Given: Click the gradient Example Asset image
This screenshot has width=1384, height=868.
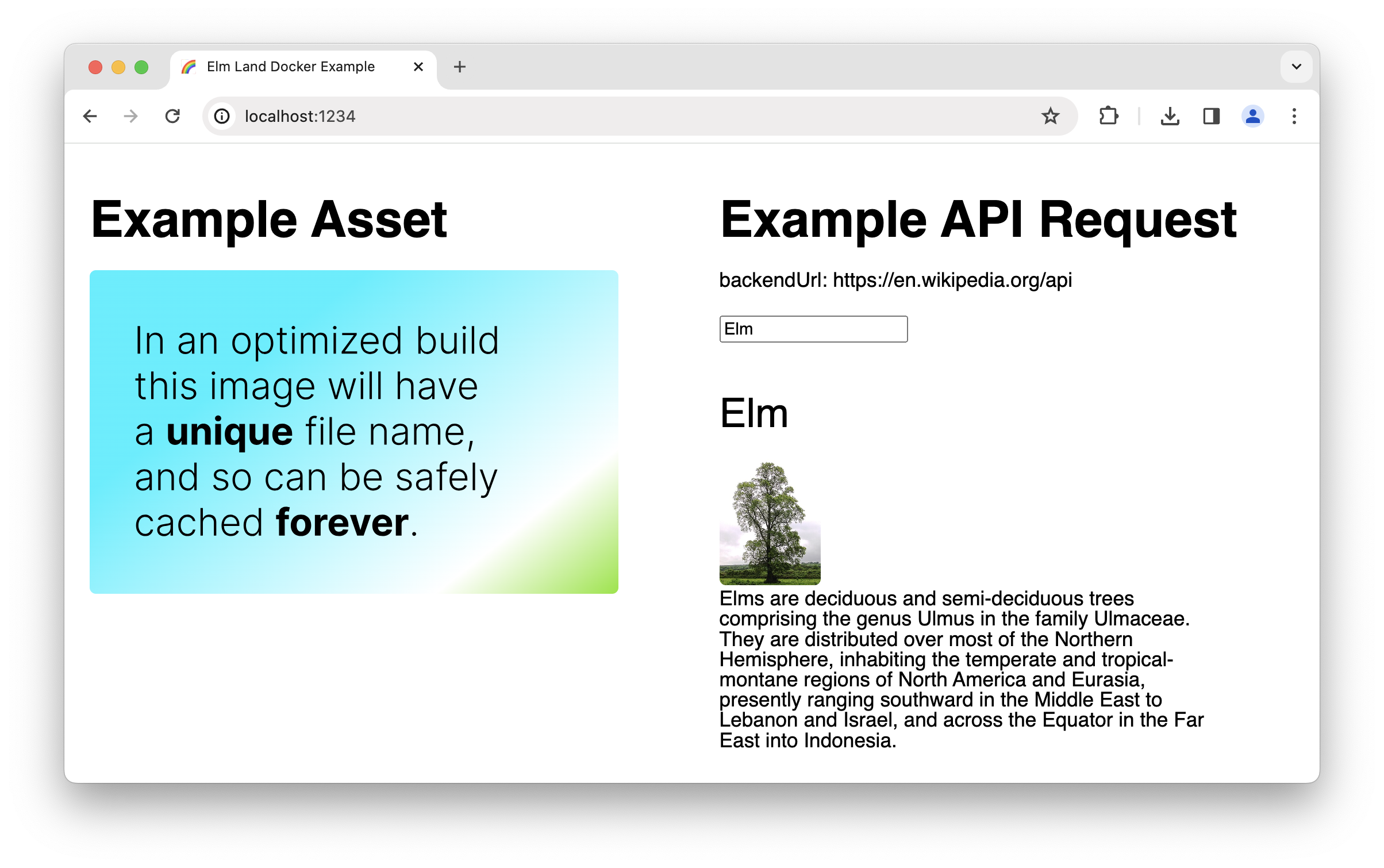Looking at the screenshot, I should (x=353, y=432).
